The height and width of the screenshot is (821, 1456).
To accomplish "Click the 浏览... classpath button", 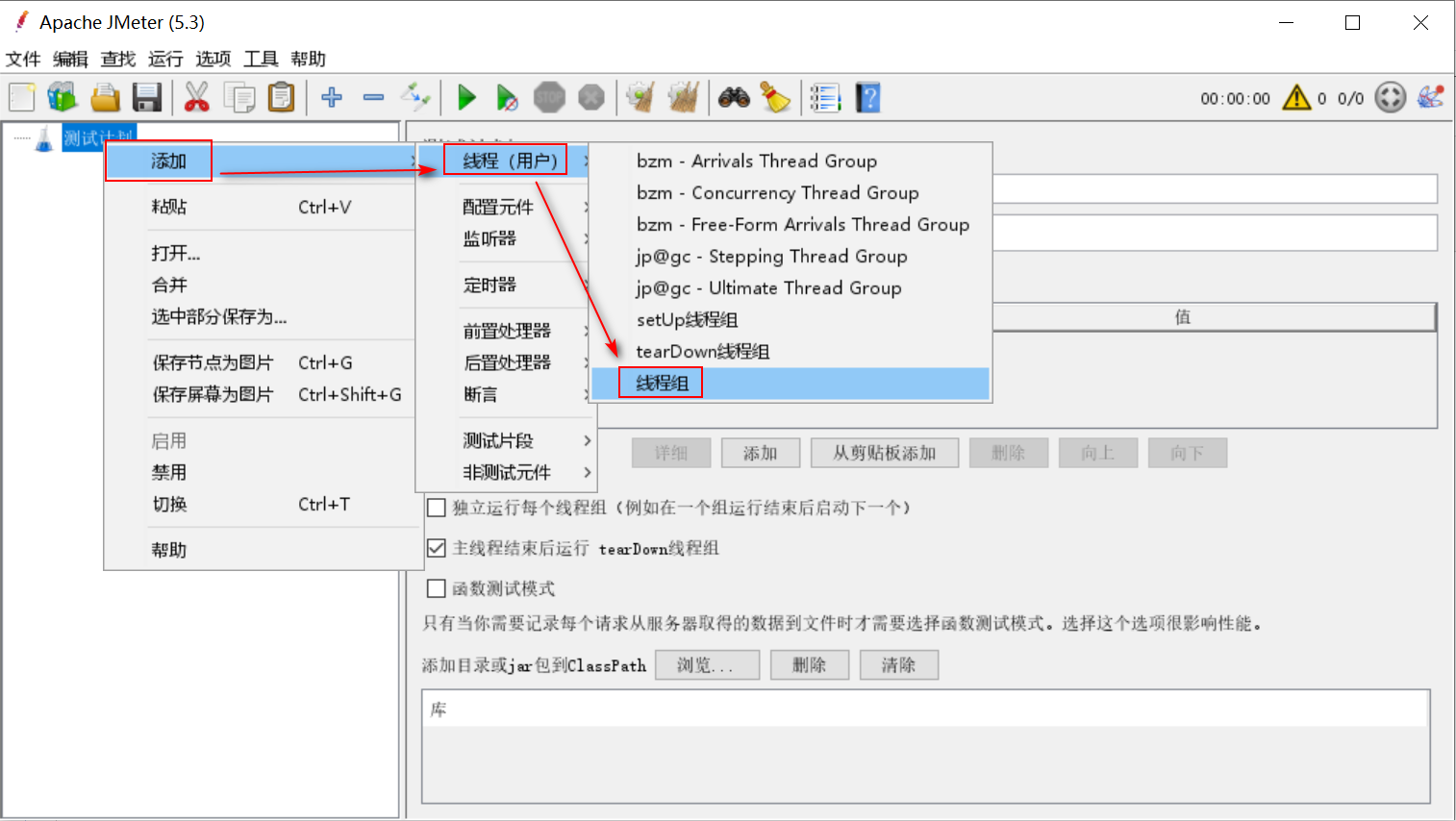I will (x=707, y=664).
